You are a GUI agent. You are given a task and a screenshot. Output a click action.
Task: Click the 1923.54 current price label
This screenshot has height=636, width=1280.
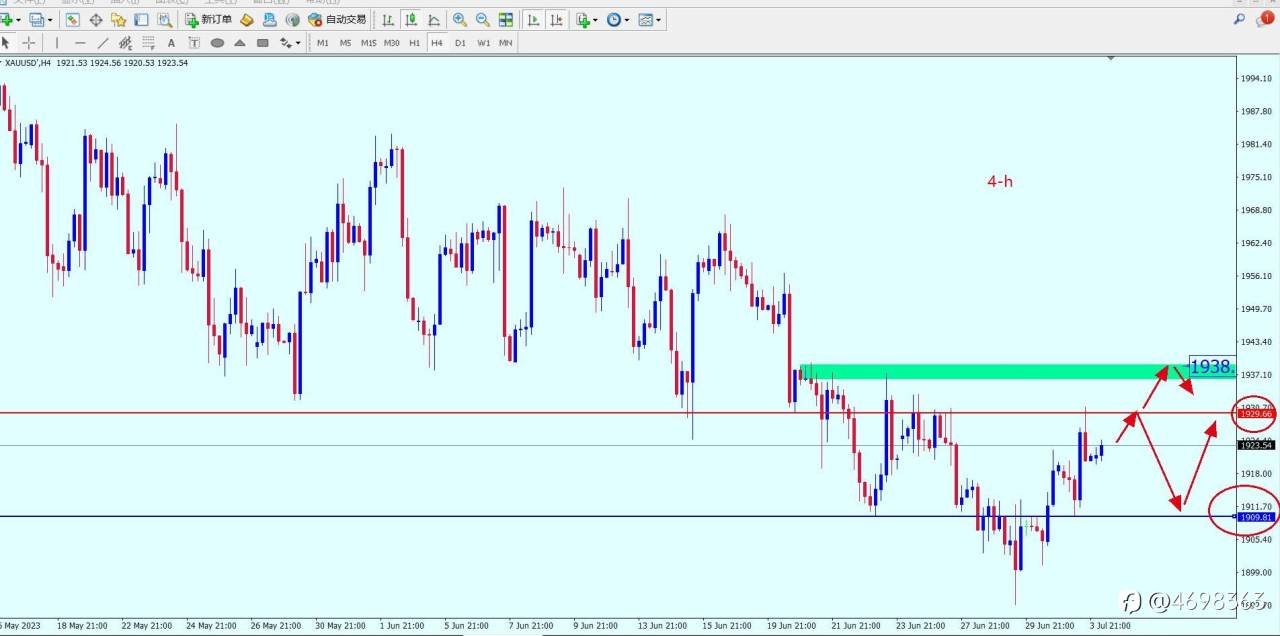[x=1255, y=446]
